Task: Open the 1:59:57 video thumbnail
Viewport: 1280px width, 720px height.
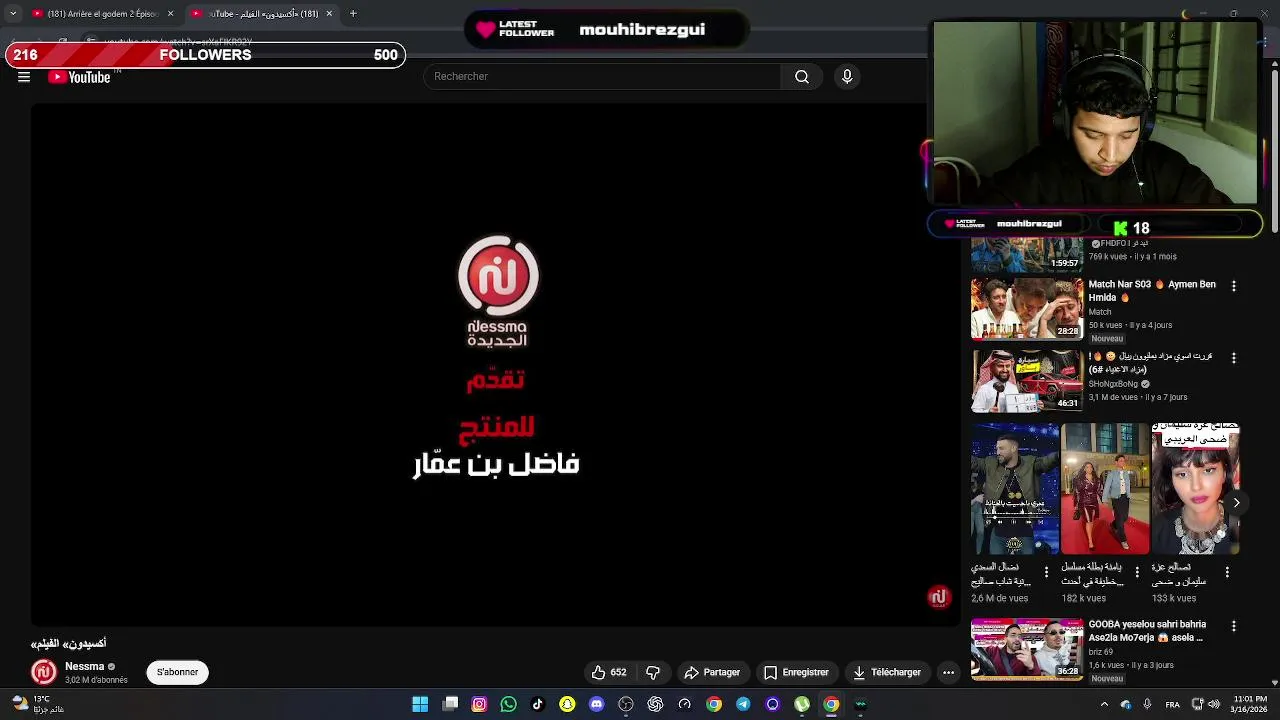Action: (x=1027, y=255)
